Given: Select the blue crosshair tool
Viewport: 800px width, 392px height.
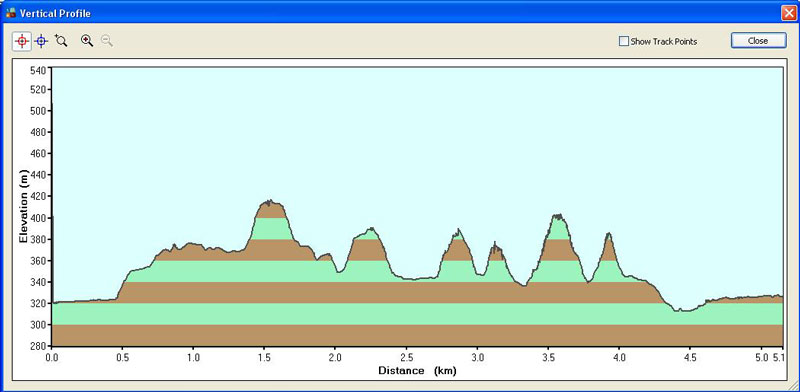Looking at the screenshot, I should [x=42, y=41].
